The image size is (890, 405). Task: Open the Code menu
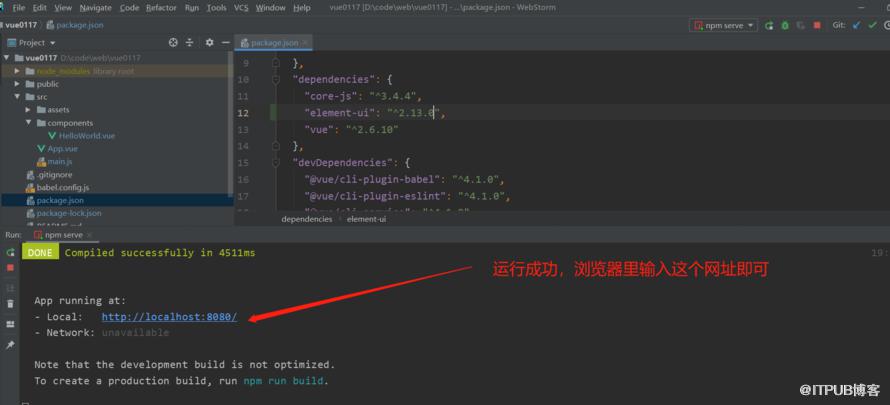[x=129, y=8]
